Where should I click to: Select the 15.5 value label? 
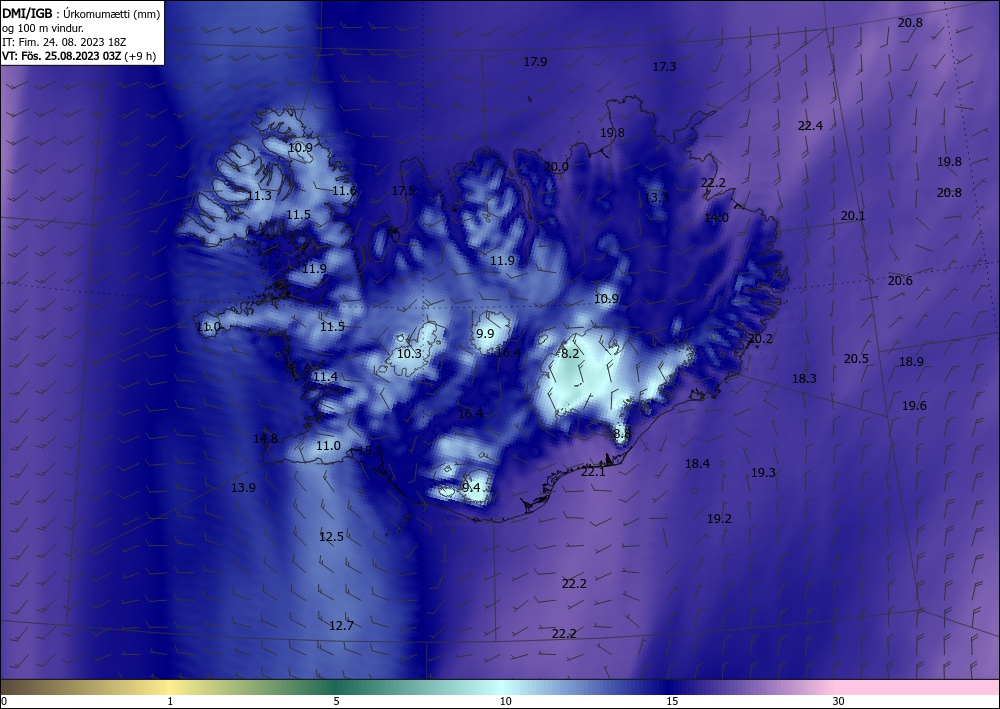click(371, 450)
